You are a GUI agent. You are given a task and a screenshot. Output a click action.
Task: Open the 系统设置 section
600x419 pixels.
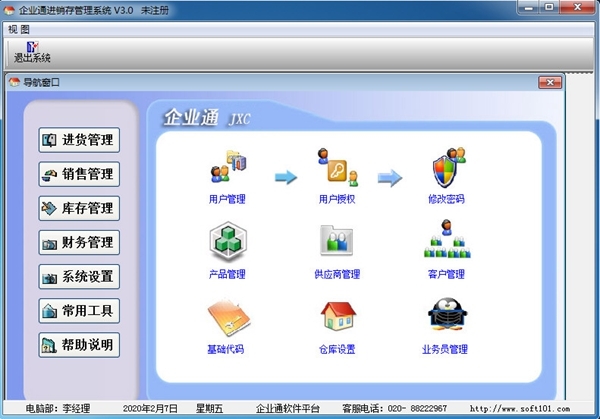click(x=79, y=276)
